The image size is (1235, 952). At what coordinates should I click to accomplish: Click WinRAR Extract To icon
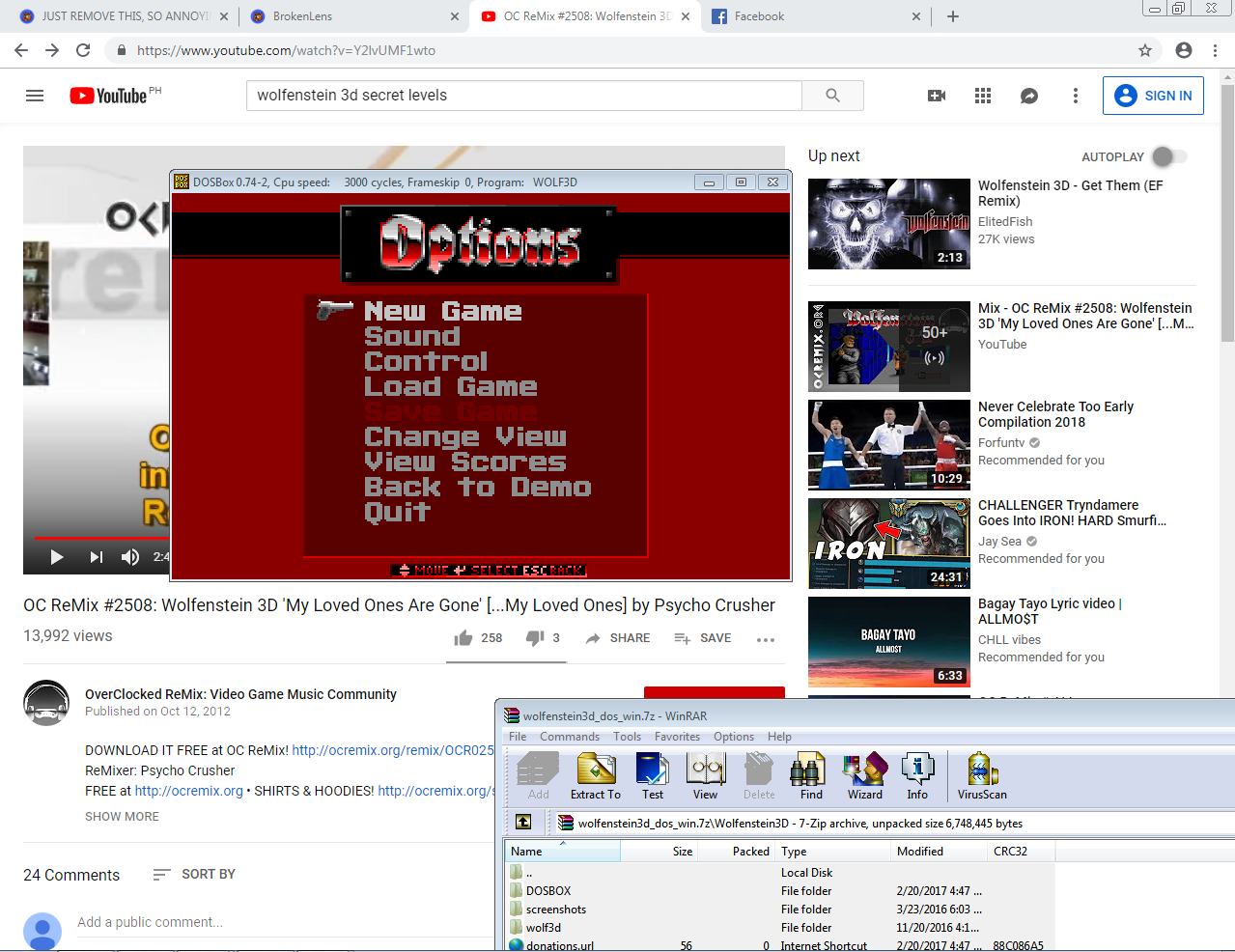pos(596,775)
